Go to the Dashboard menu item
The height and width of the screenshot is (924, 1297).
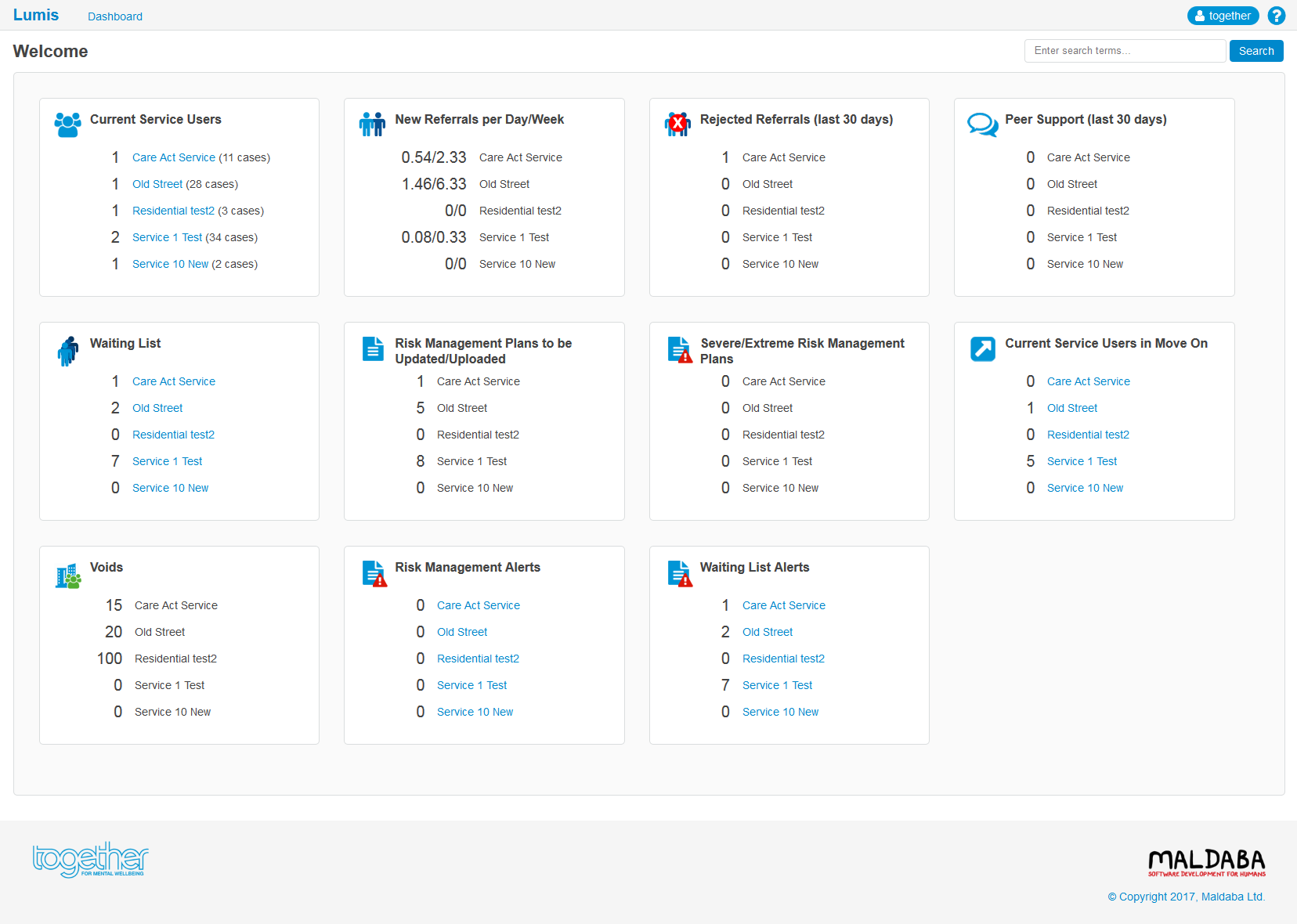coord(115,16)
